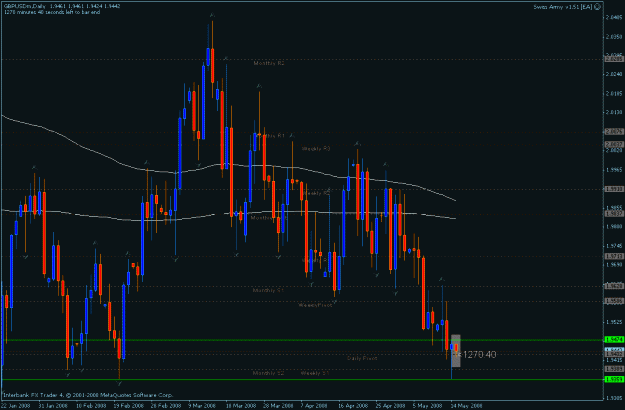Click the 2.0350 price scale value
625x410 pixels.
pyautogui.click(x=614, y=37)
